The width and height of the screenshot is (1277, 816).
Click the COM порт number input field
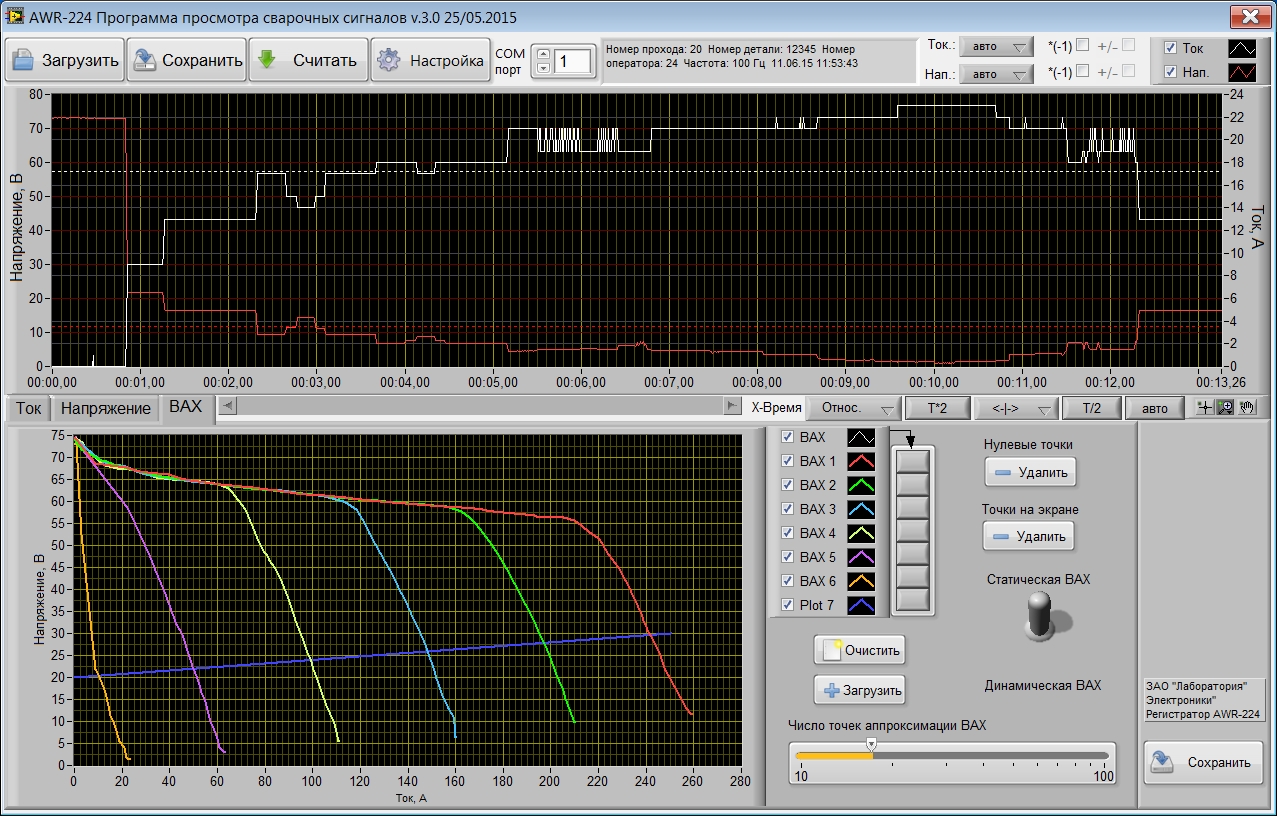[575, 61]
